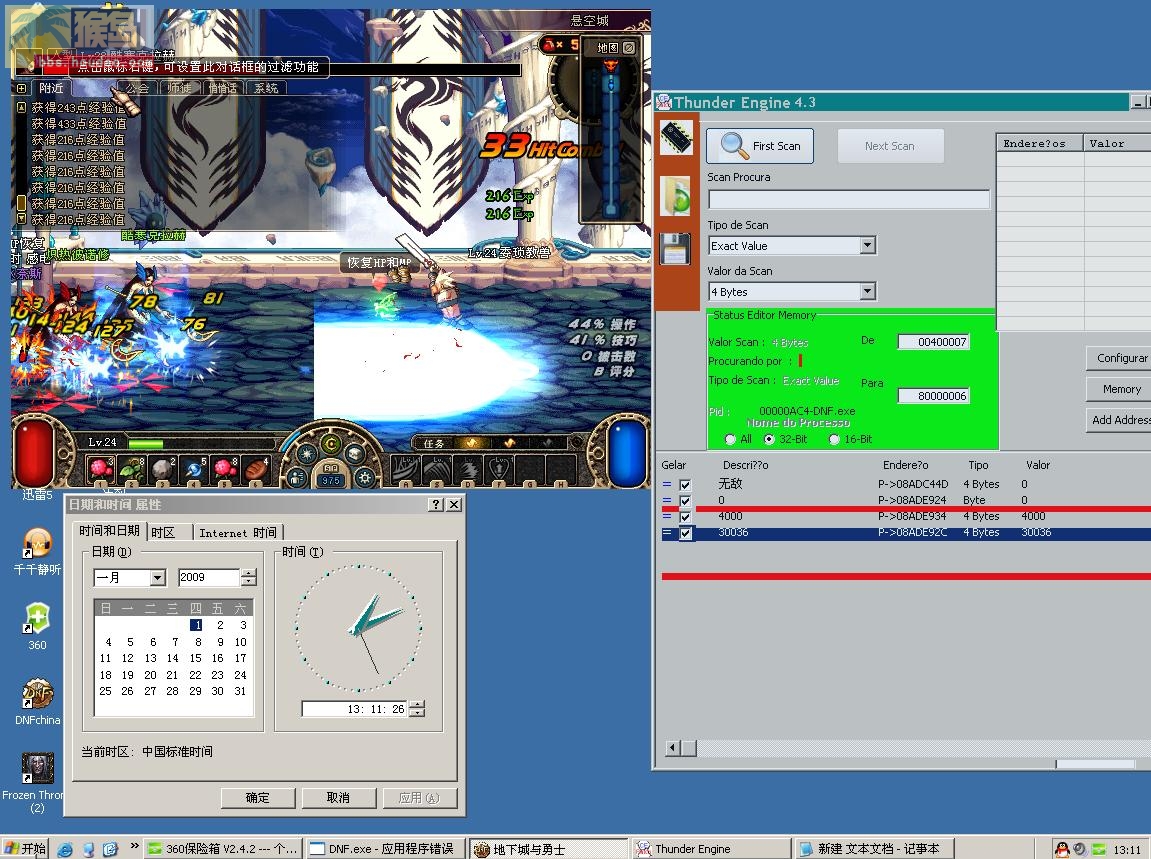Use blue potion item in game slot 4
This screenshot has height=859, width=1151.
193,470
